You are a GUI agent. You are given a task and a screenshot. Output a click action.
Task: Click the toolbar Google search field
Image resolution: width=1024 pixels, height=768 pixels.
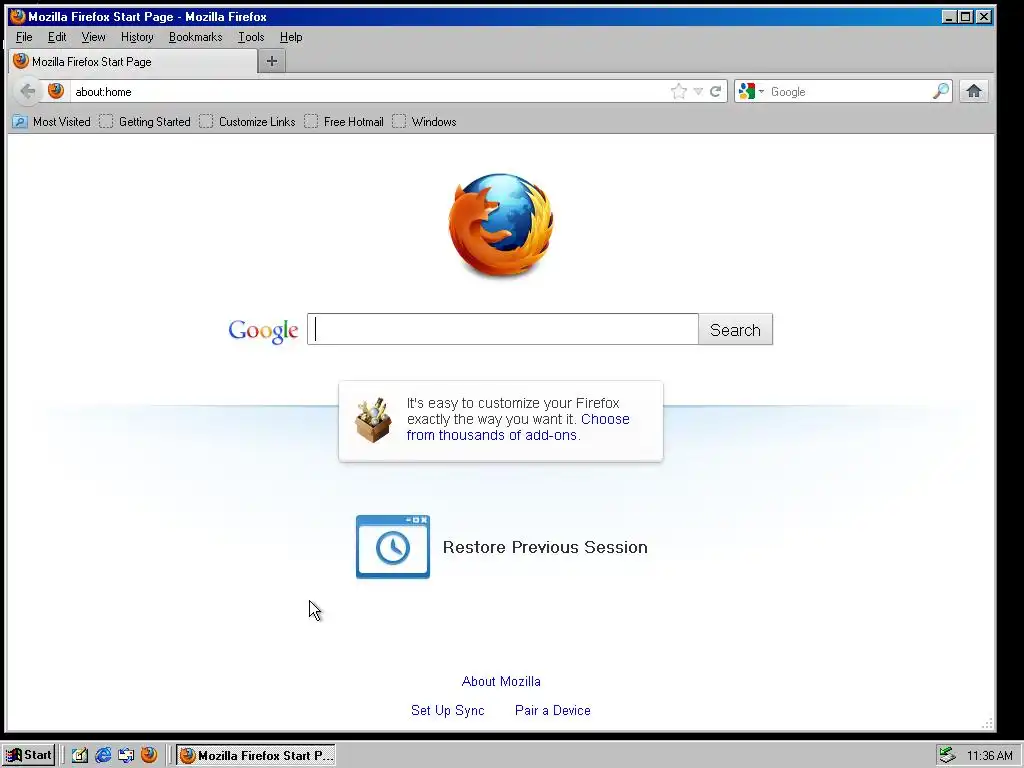pos(849,91)
